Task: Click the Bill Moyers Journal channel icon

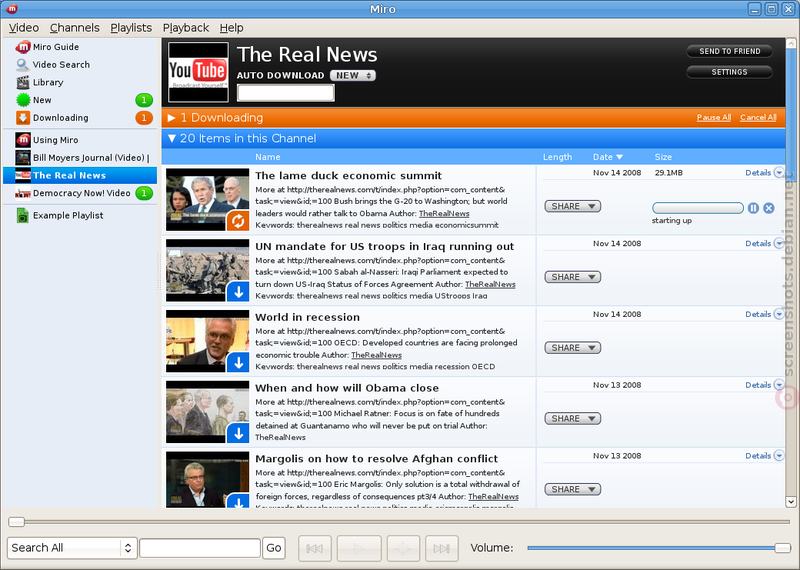Action: coord(23,158)
